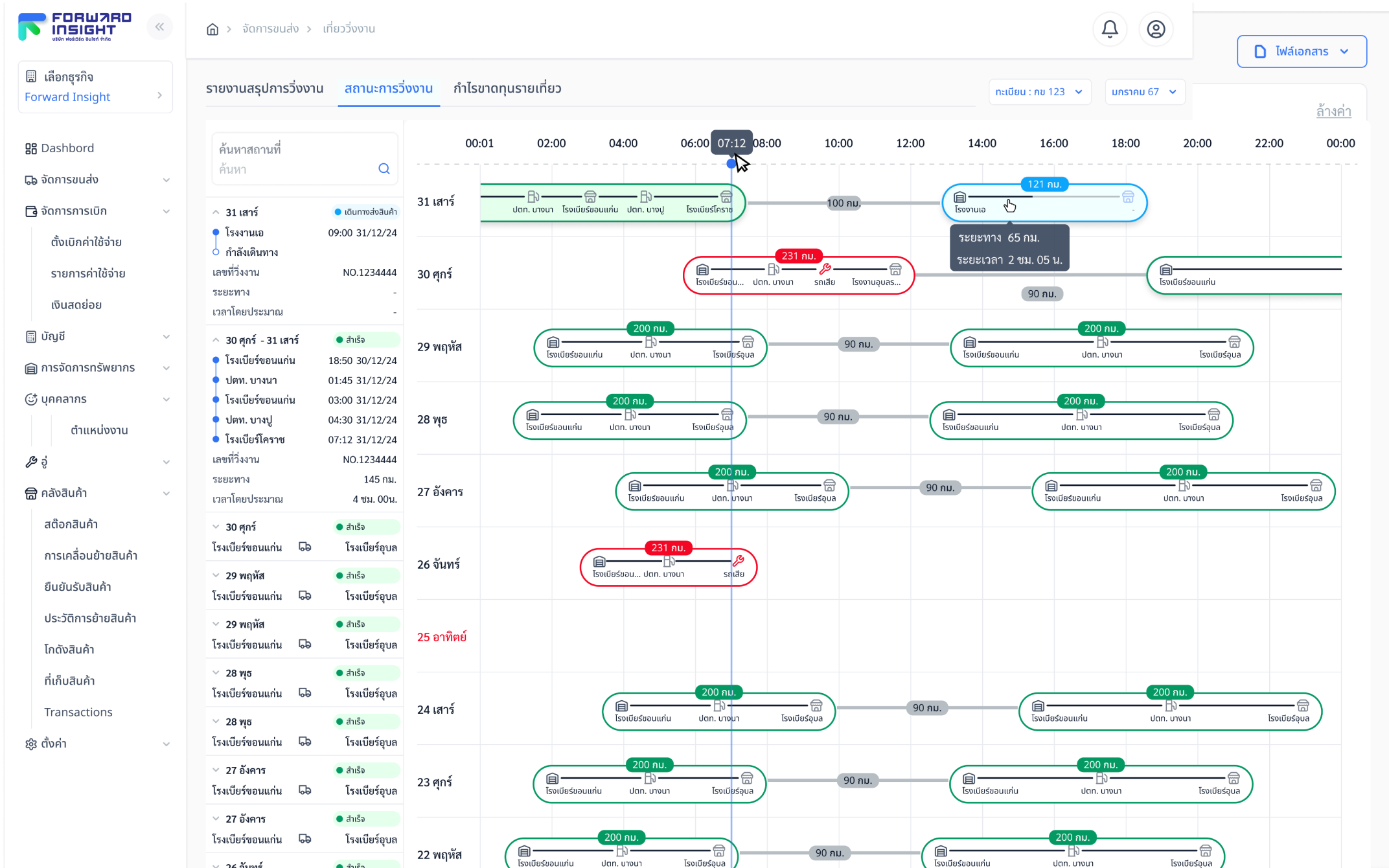Image resolution: width=1389 pixels, height=868 pixels.
Task: Click the warehouse icon beside คลังสินค้า
Action: [x=30, y=494]
